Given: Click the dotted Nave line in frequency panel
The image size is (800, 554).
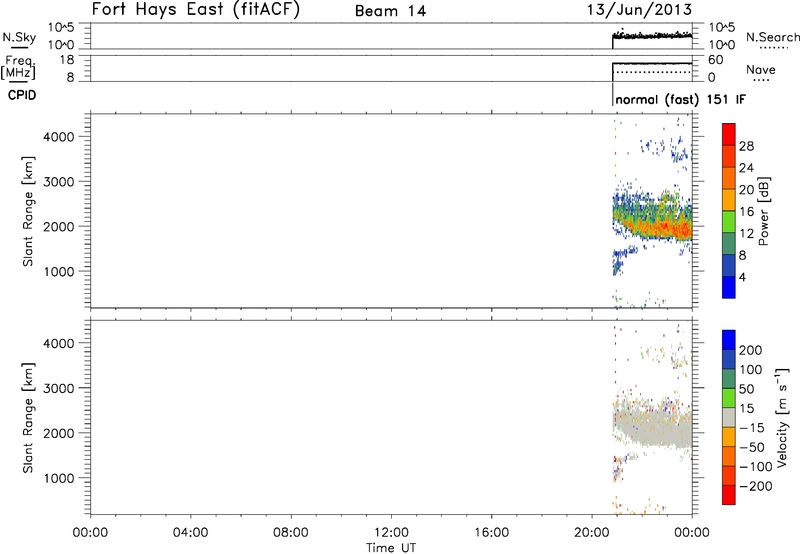Looking at the screenshot, I should click(652, 72).
